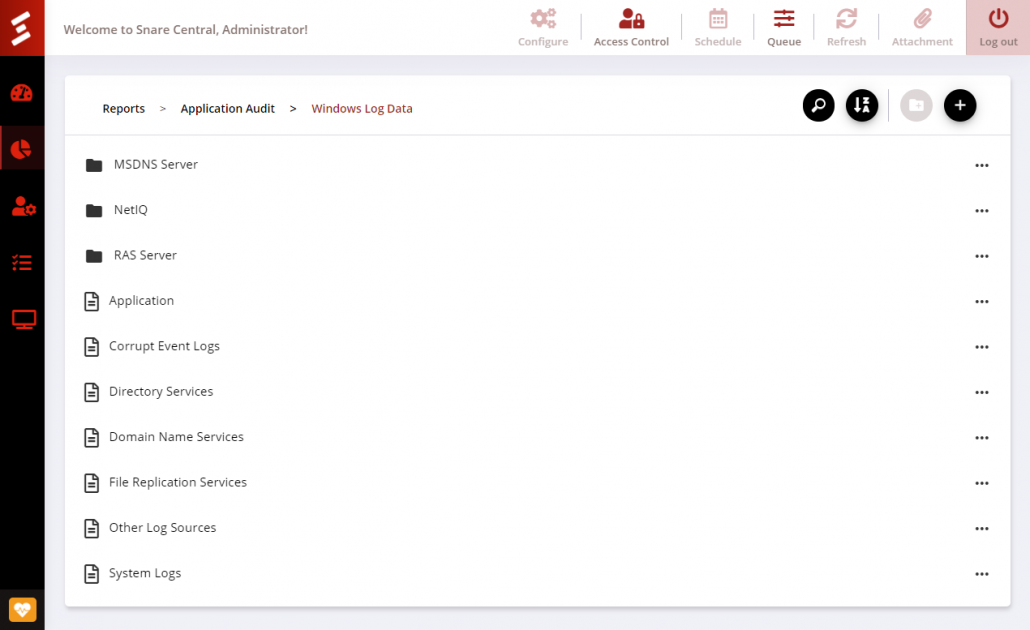Open the MSDNS Server folder
This screenshot has height=630, width=1030.
pos(156,164)
